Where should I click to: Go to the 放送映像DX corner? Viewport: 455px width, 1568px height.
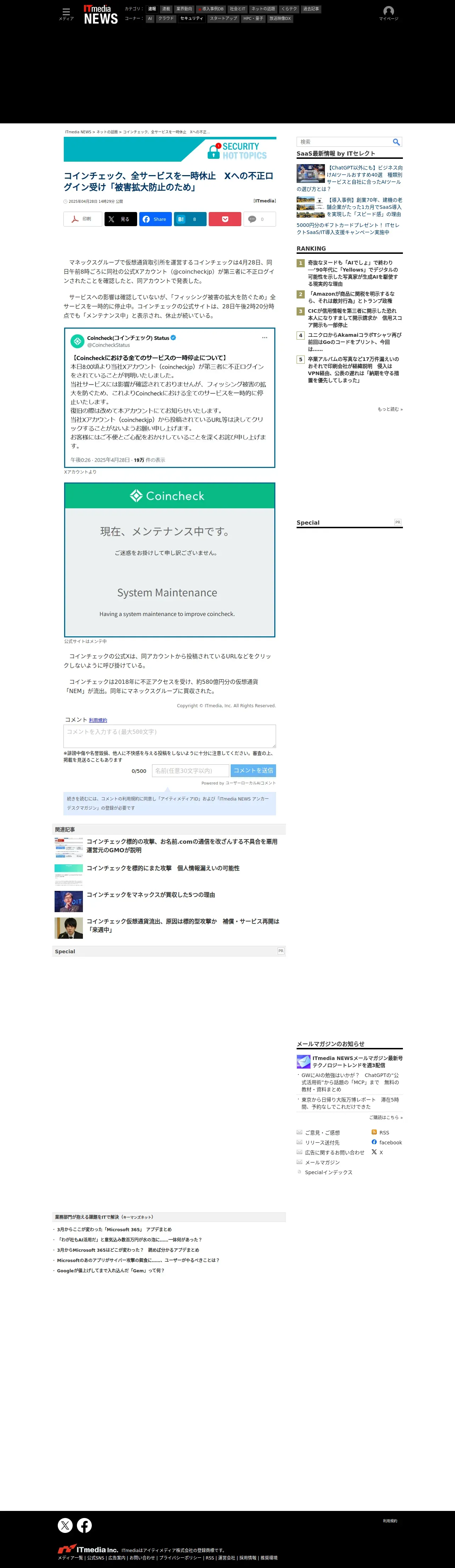click(x=280, y=19)
